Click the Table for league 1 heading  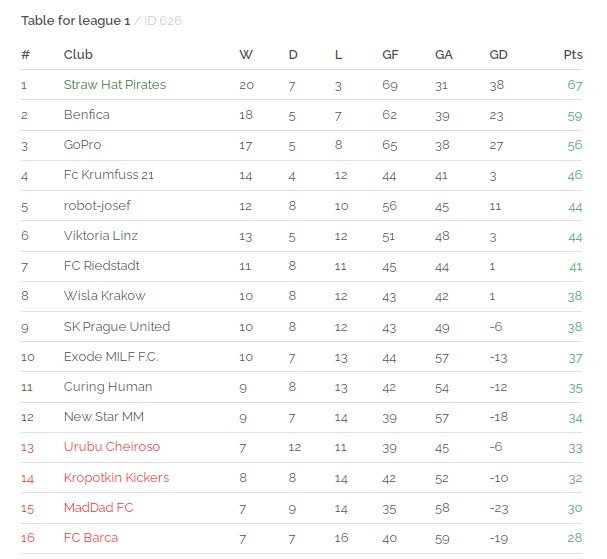pos(76,21)
